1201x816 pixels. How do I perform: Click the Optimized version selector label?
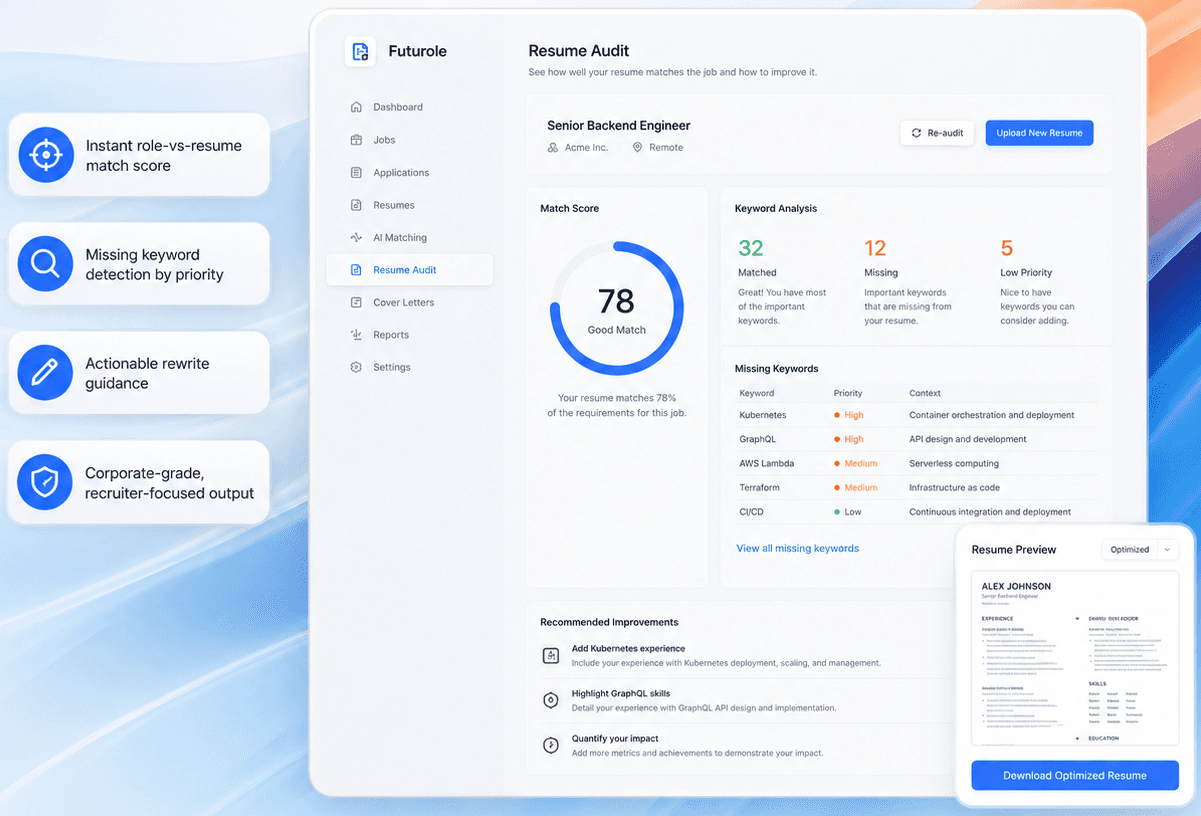tap(1130, 550)
